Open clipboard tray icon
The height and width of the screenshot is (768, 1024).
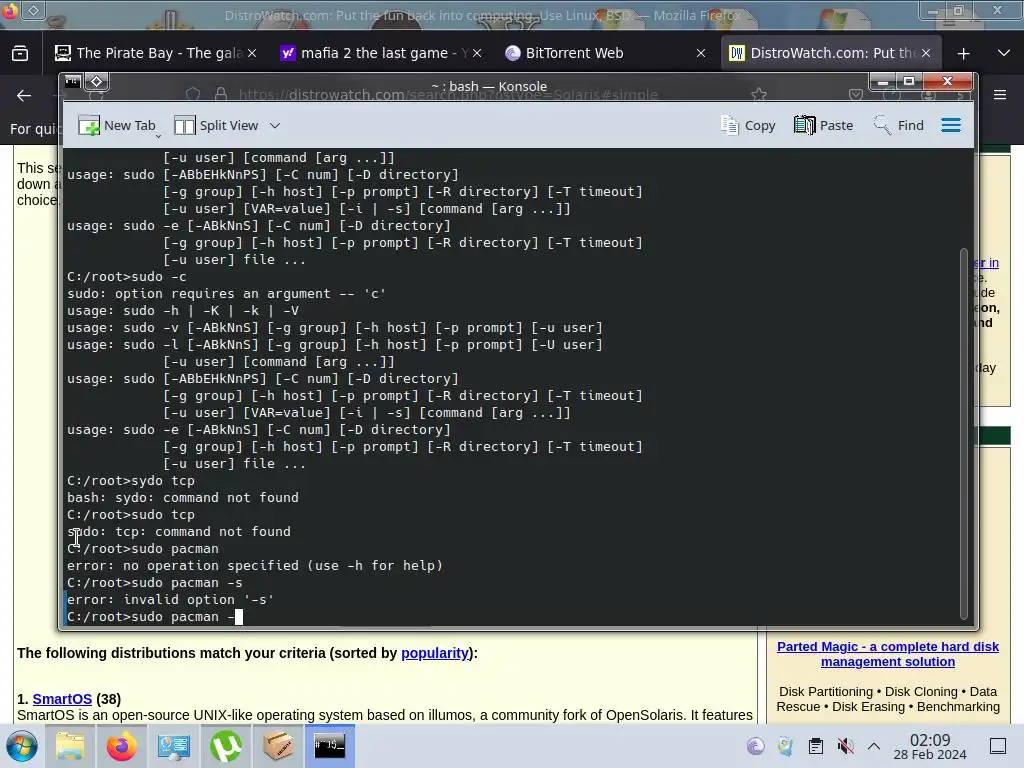[816, 746]
